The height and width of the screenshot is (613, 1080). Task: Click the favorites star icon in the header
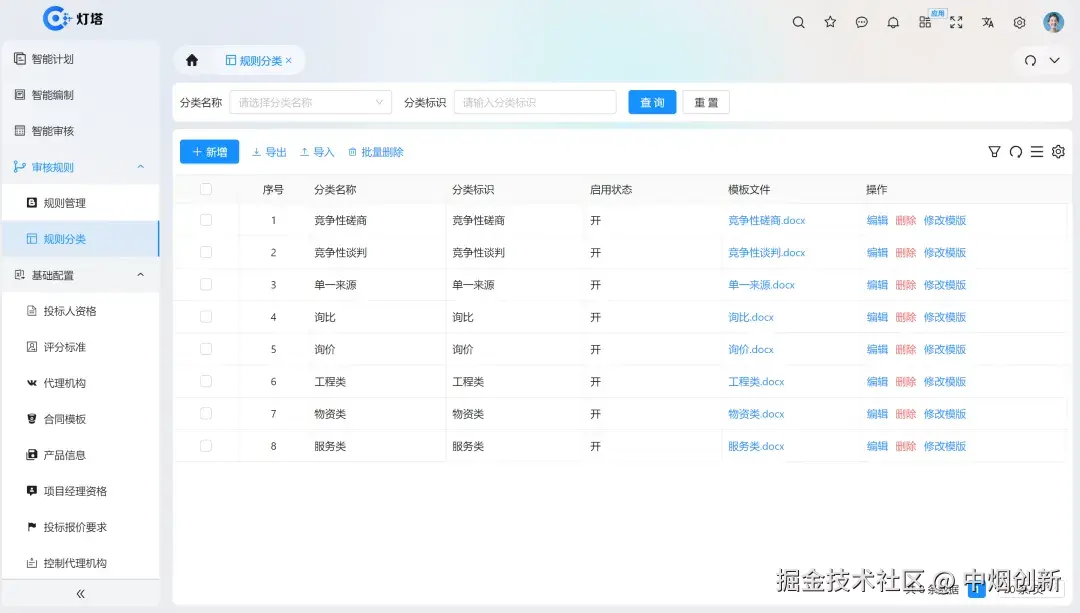pyautogui.click(x=830, y=22)
